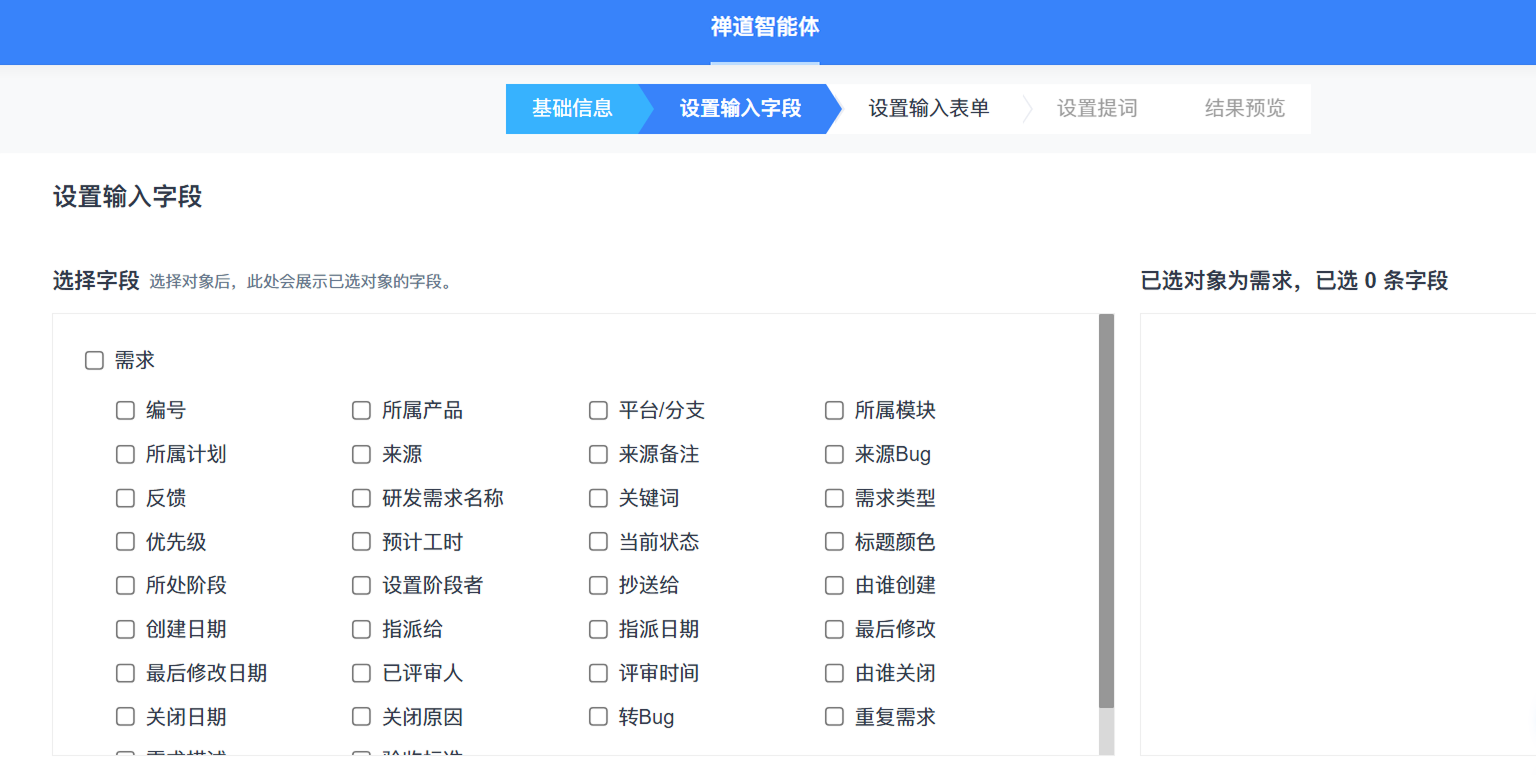This screenshot has height=775, width=1536.
Task: Tick the 创建日期 field
Action: [125, 629]
